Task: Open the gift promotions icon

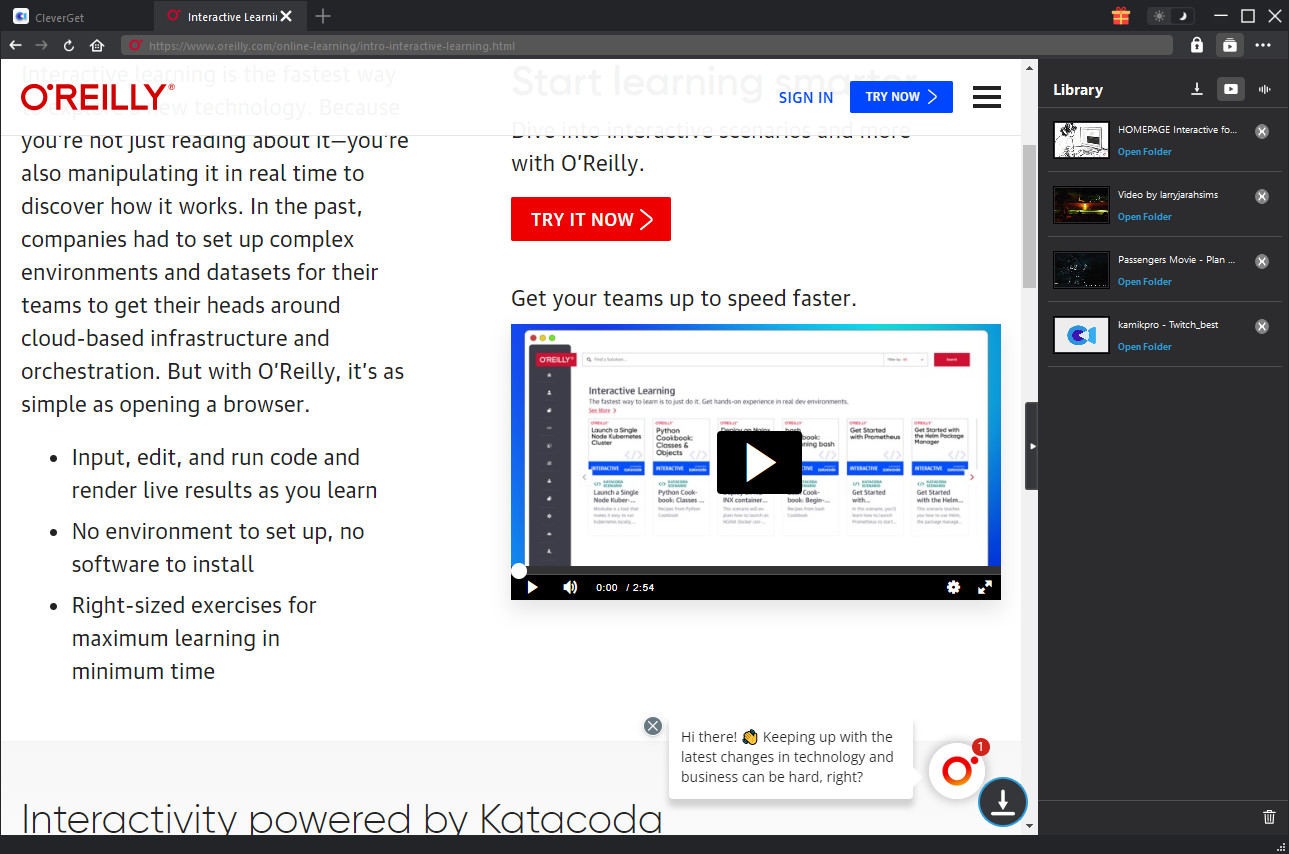Action: 1120,16
